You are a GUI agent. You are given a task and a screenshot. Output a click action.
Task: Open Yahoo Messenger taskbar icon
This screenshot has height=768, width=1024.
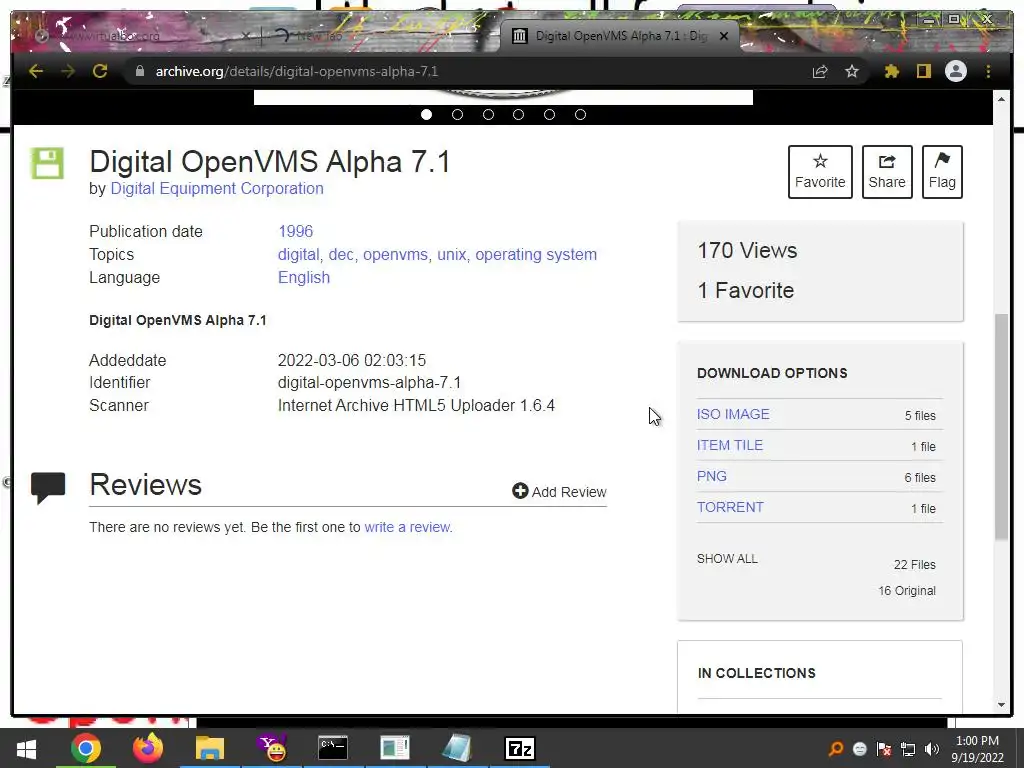point(272,748)
